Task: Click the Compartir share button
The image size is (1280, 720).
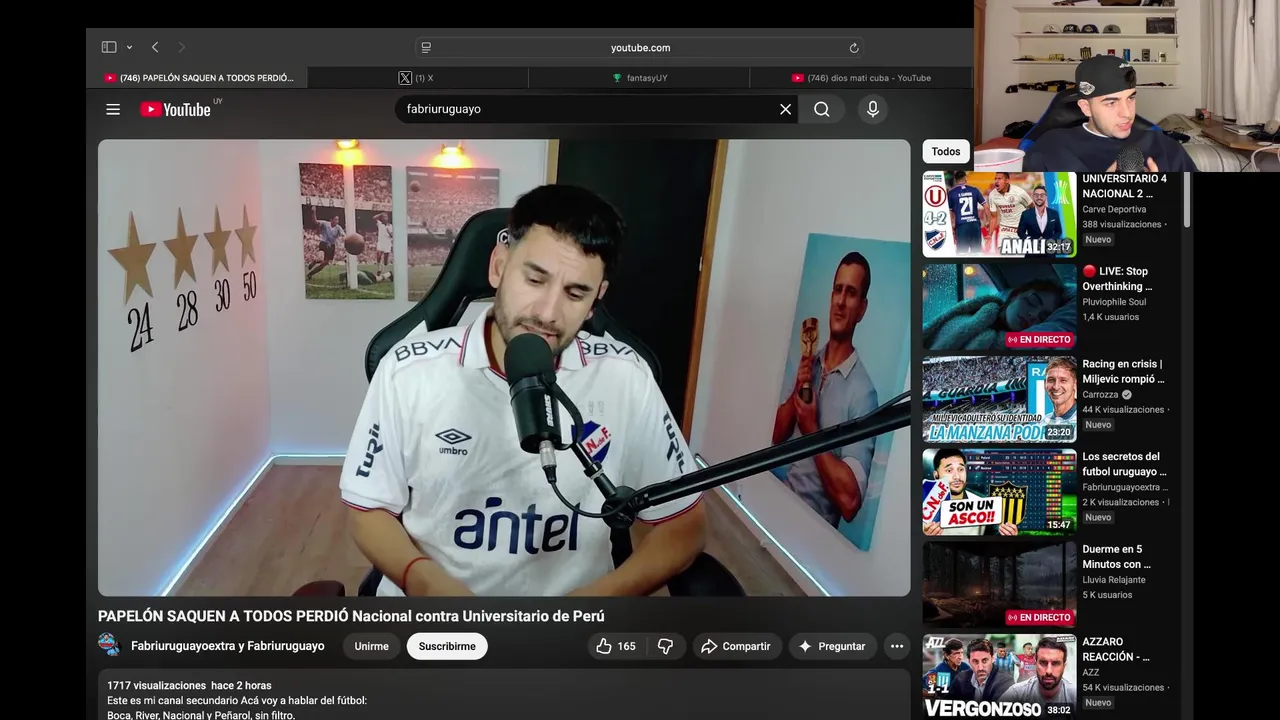Action: 736,646
